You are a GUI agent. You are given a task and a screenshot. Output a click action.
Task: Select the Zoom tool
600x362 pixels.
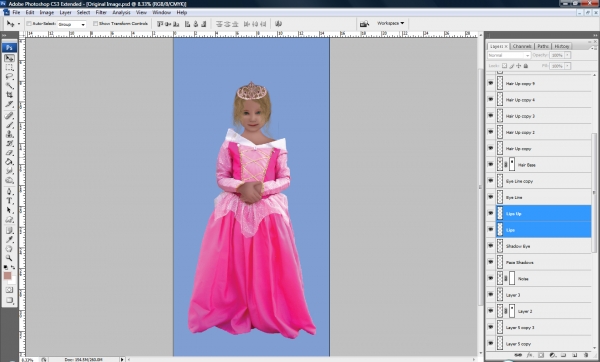click(9, 258)
